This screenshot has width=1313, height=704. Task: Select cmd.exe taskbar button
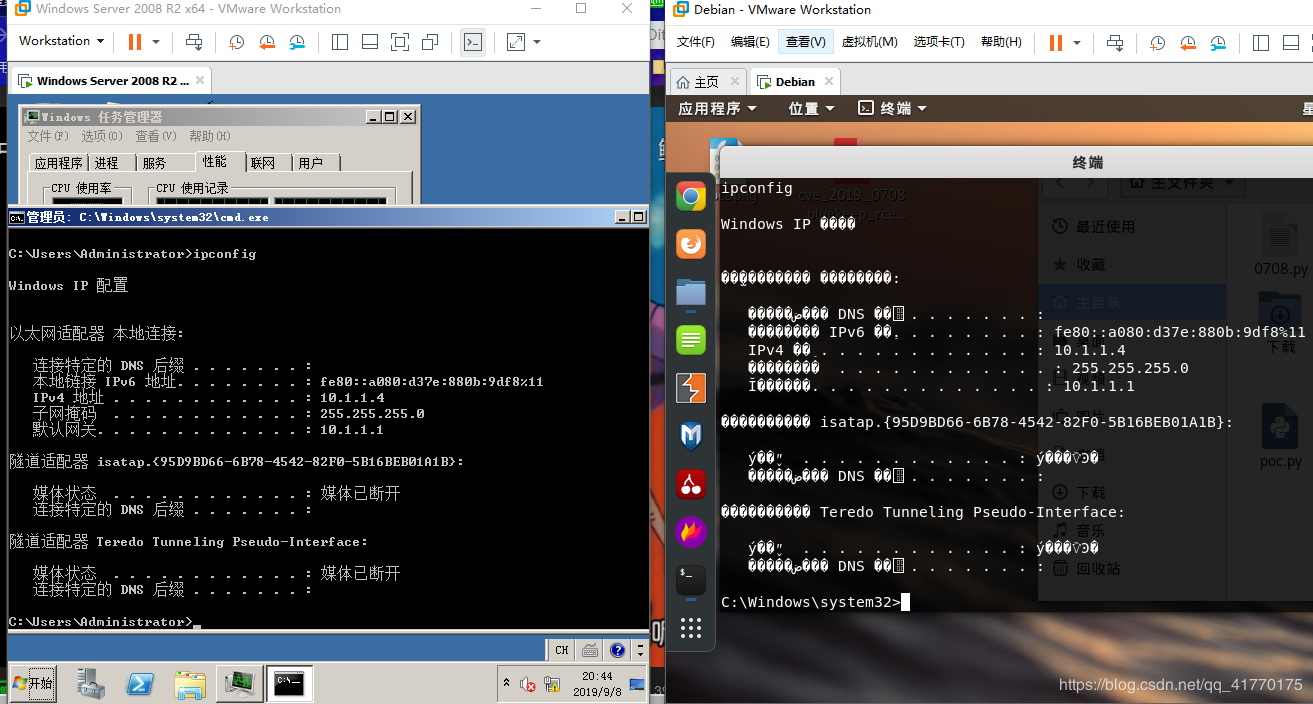[x=290, y=683]
